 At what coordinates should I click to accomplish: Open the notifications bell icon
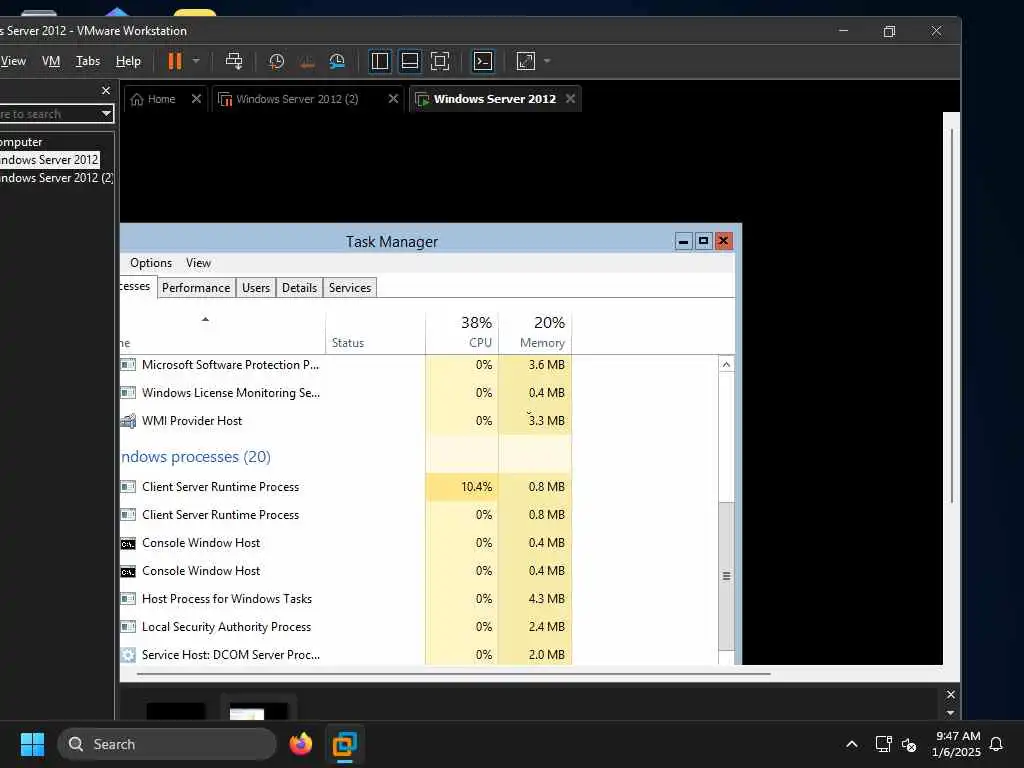[x=997, y=744]
